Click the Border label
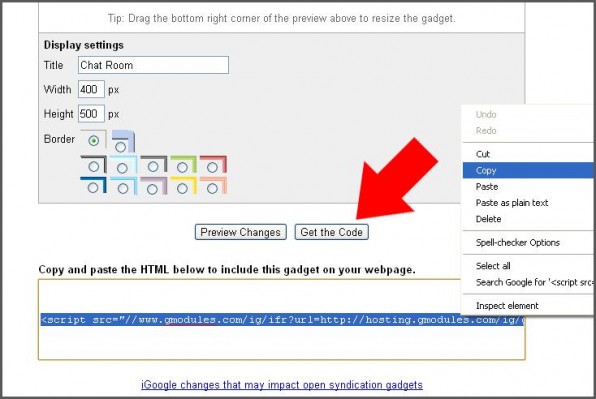Image resolution: width=596 pixels, height=399 pixels. click(x=59, y=139)
